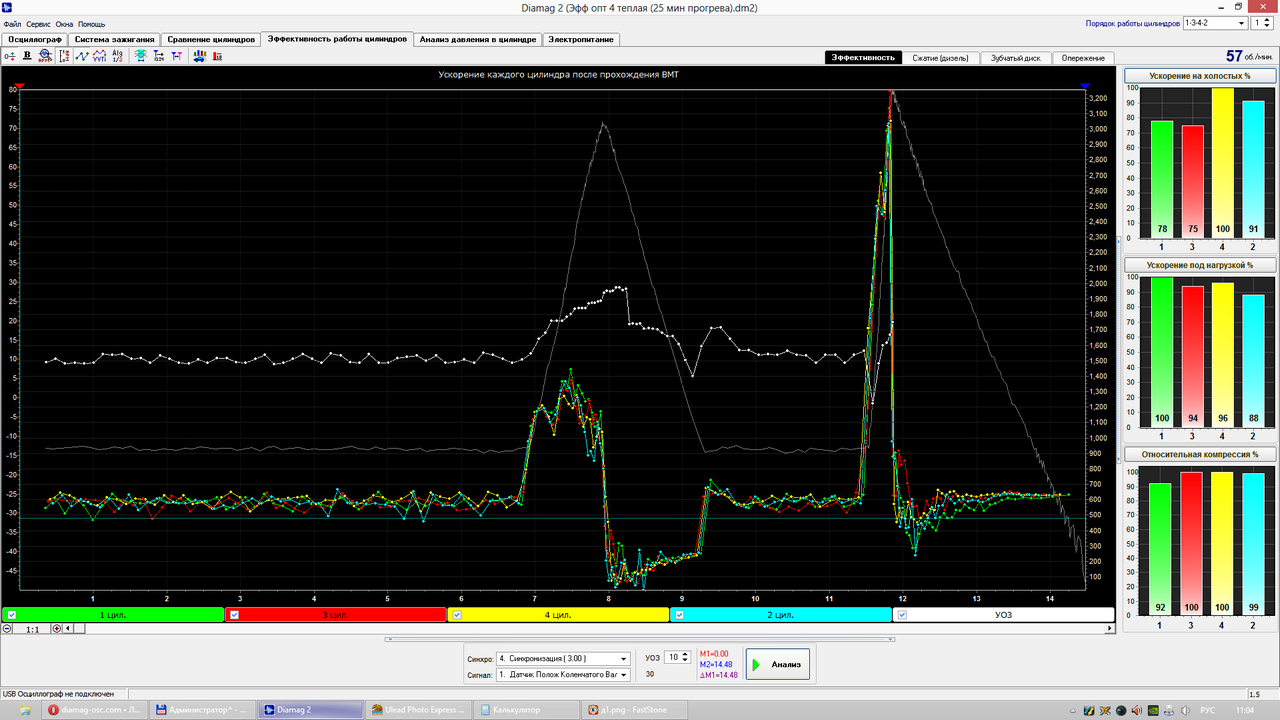Click the RPM magnifier toolbar icon
The width and height of the screenshot is (1280, 720).
(x=45, y=56)
